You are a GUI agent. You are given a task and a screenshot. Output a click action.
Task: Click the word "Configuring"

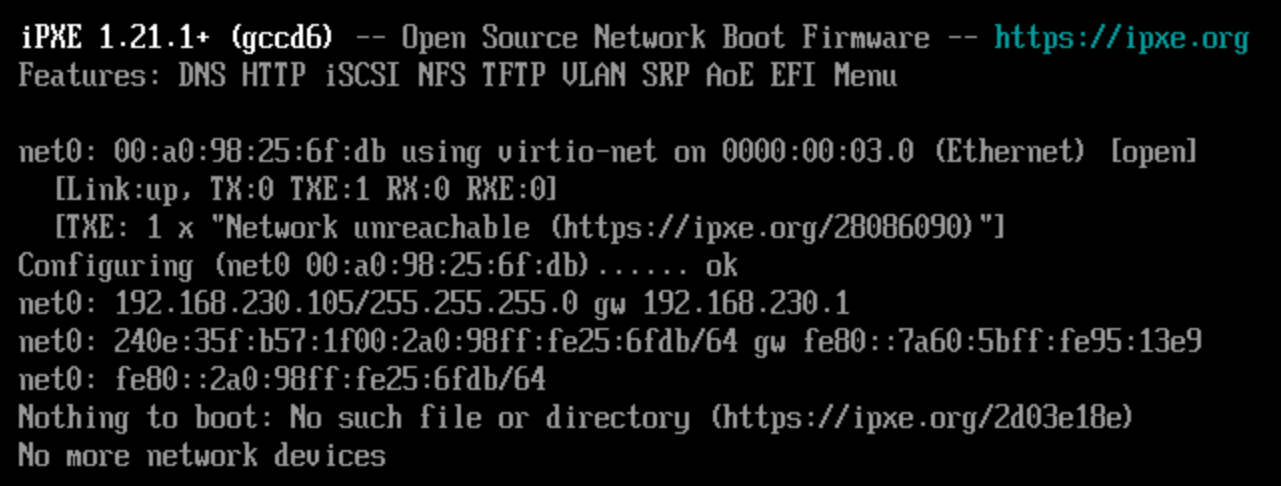click(x=106, y=266)
